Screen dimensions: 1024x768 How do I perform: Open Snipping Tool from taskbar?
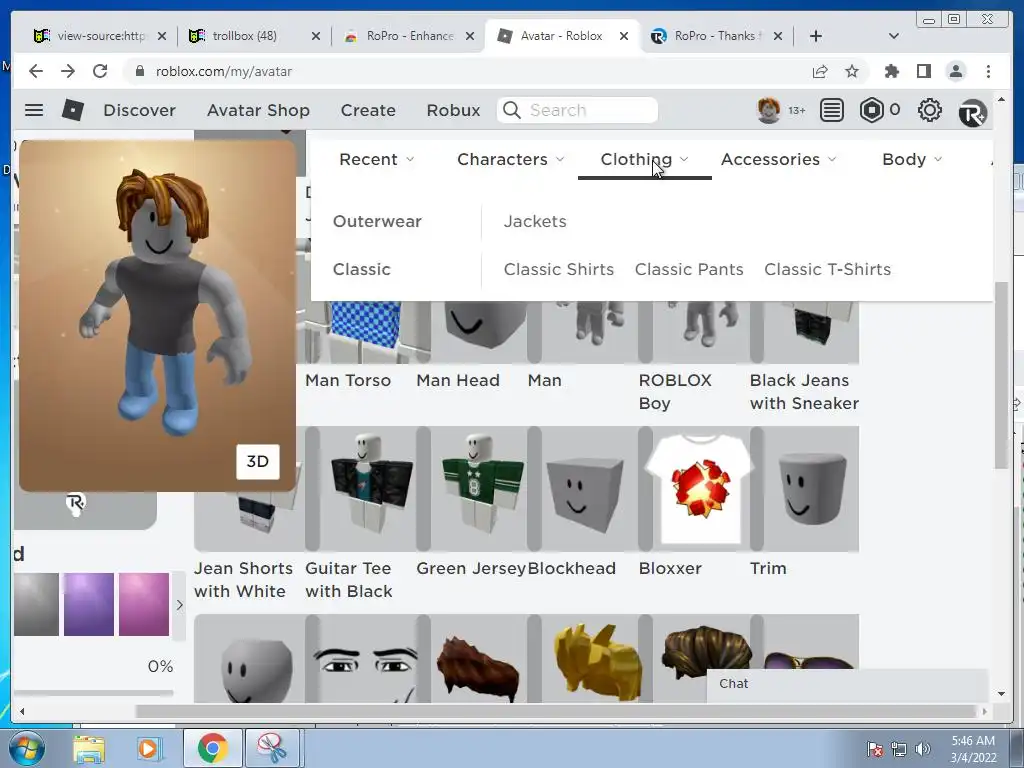pyautogui.click(x=272, y=748)
